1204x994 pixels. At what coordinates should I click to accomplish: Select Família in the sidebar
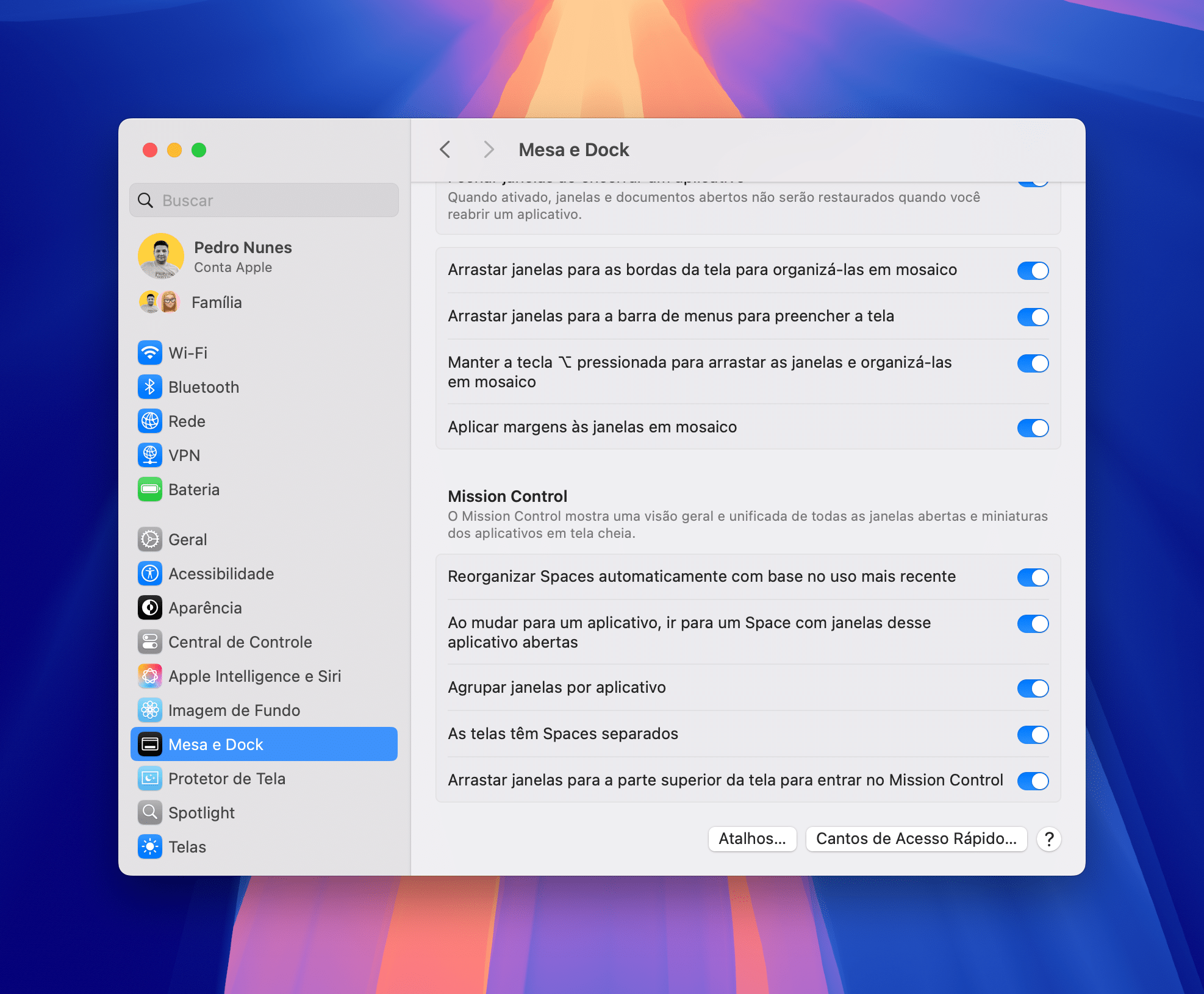pos(263,302)
